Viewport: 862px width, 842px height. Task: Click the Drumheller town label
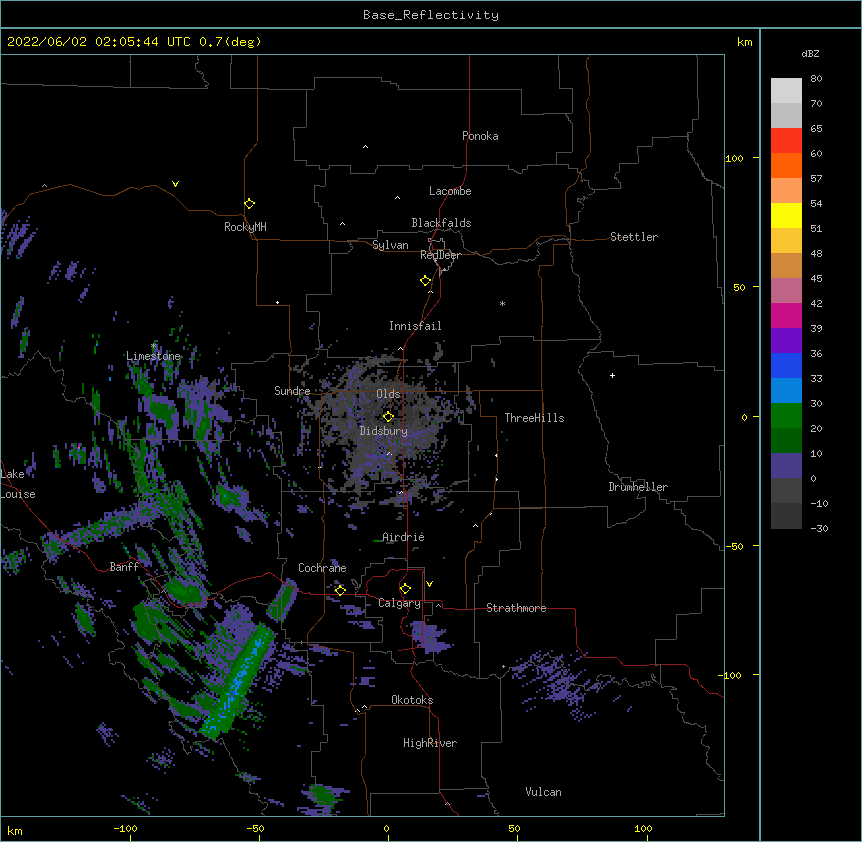638,487
